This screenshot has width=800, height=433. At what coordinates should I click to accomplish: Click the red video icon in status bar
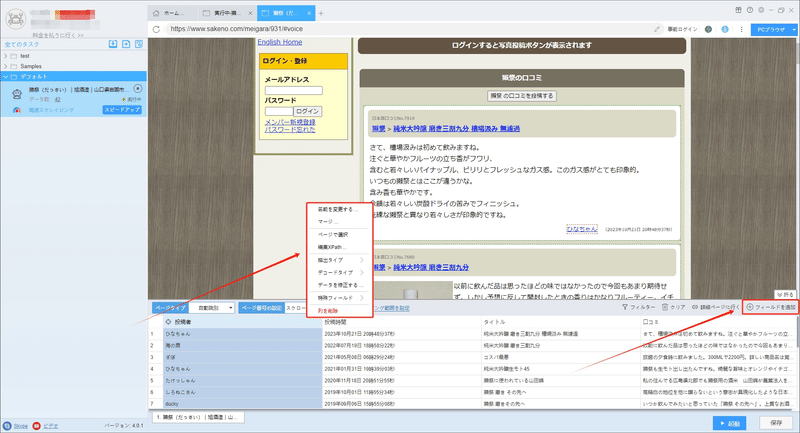point(36,426)
